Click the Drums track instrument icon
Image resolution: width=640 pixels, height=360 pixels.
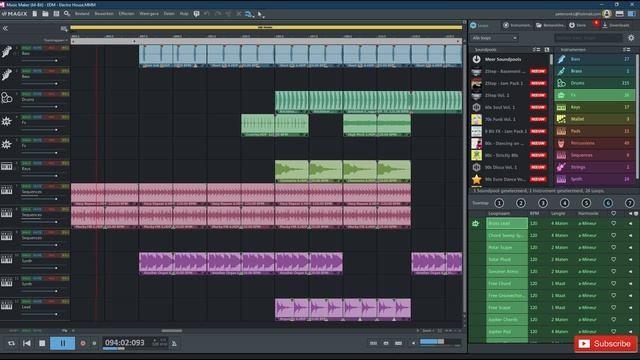[7, 98]
